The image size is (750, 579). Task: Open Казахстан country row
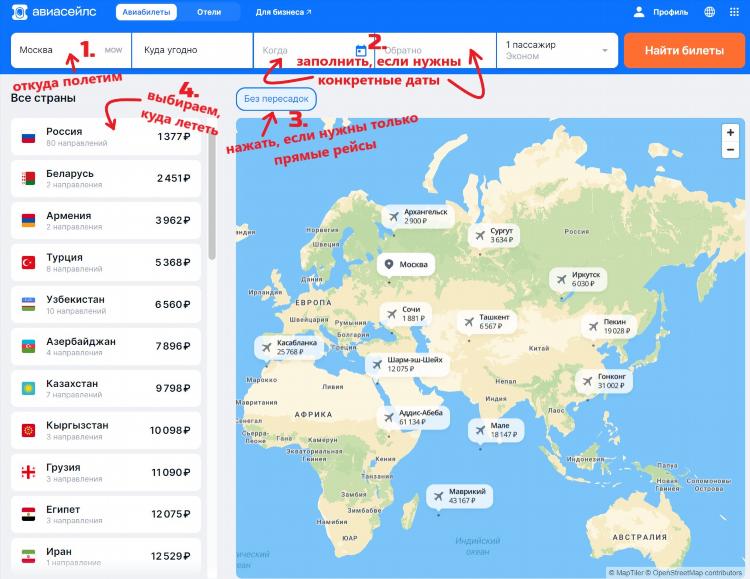point(106,389)
